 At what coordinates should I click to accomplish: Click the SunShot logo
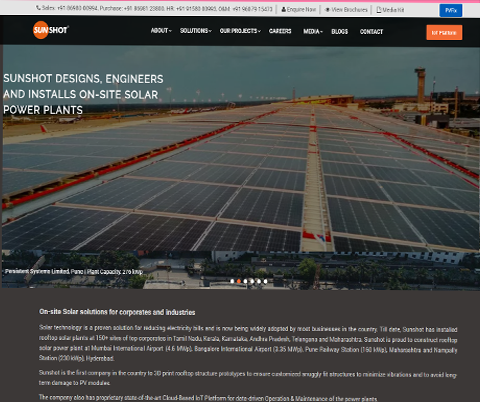tap(51, 30)
